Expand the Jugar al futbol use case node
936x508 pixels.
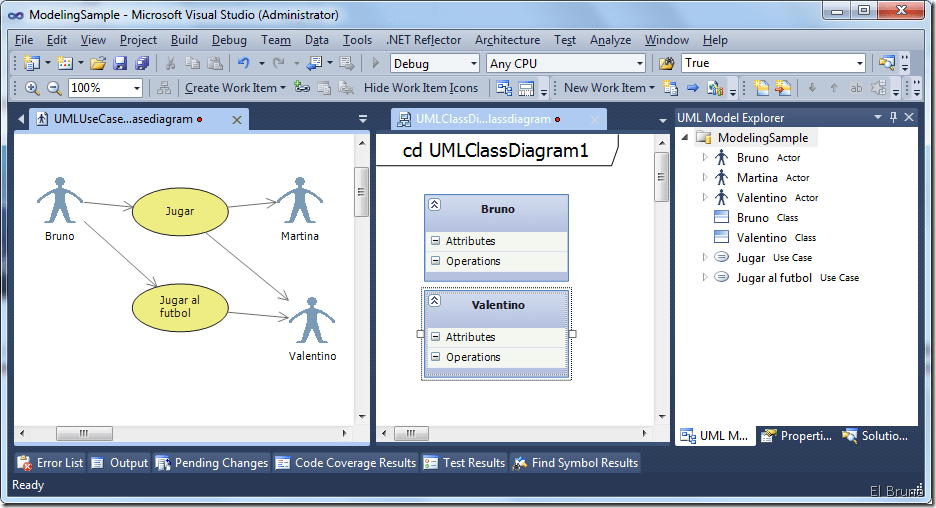pos(705,277)
